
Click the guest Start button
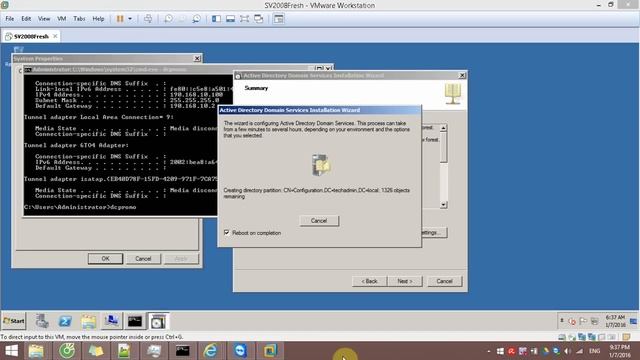point(14,321)
